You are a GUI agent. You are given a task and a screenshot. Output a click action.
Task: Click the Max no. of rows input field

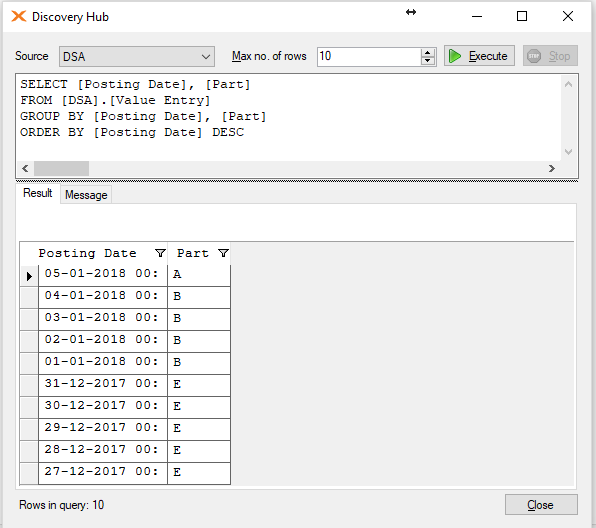[x=369, y=56]
